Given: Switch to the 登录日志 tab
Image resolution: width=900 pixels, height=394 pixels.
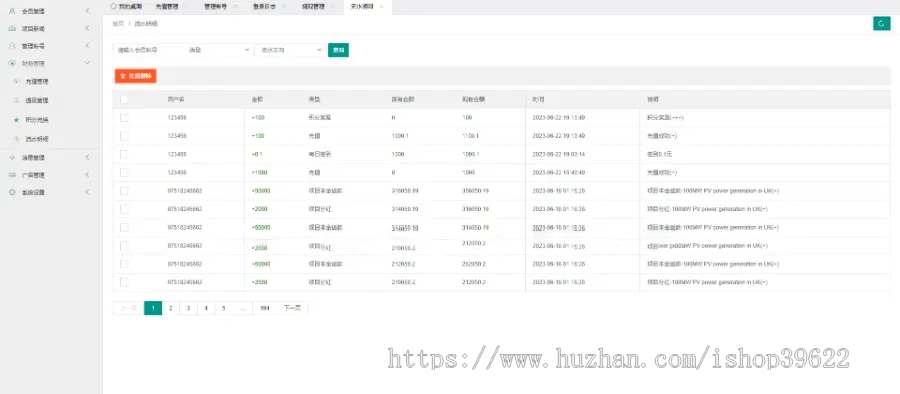Looking at the screenshot, I should [264, 7].
